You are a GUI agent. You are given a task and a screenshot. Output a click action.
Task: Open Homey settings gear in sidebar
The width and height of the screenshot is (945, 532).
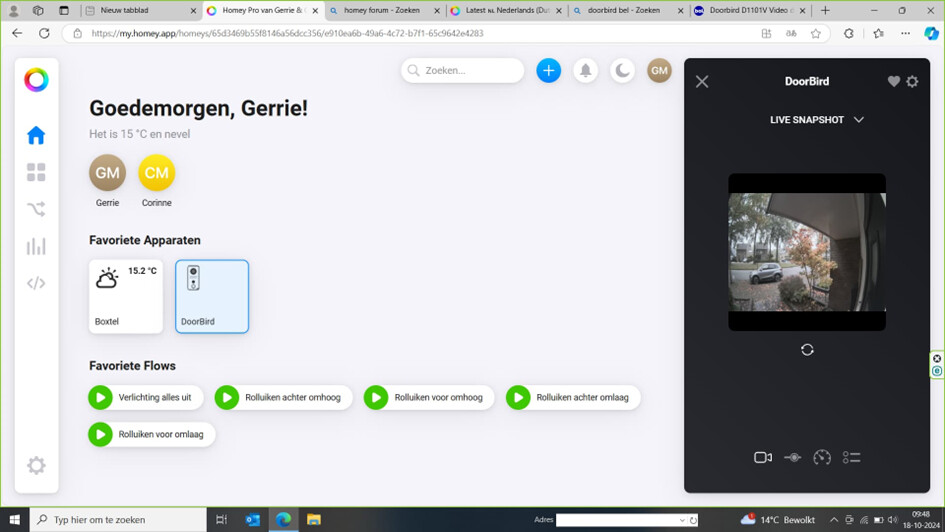point(36,465)
